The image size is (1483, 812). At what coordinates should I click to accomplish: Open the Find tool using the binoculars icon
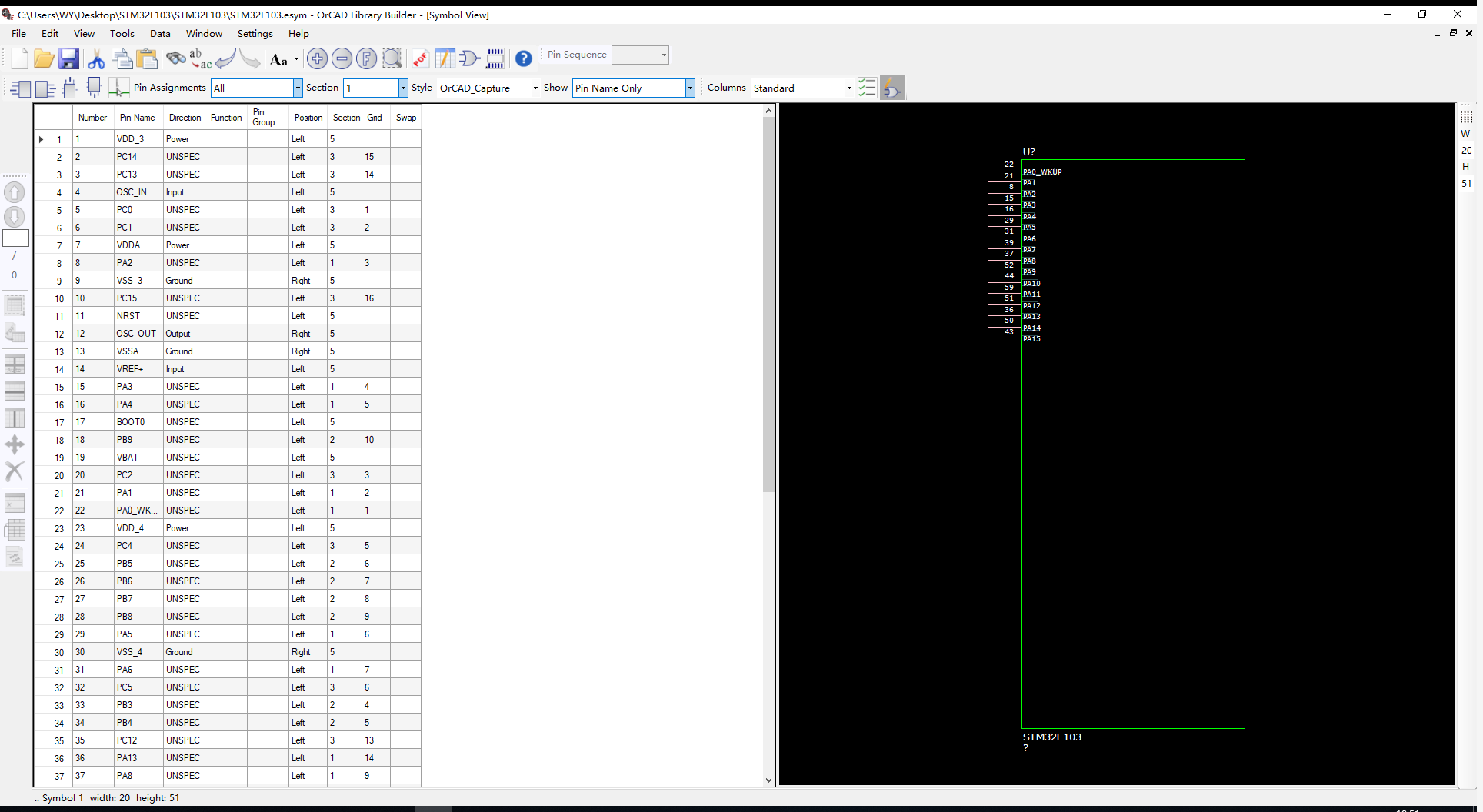(x=176, y=58)
